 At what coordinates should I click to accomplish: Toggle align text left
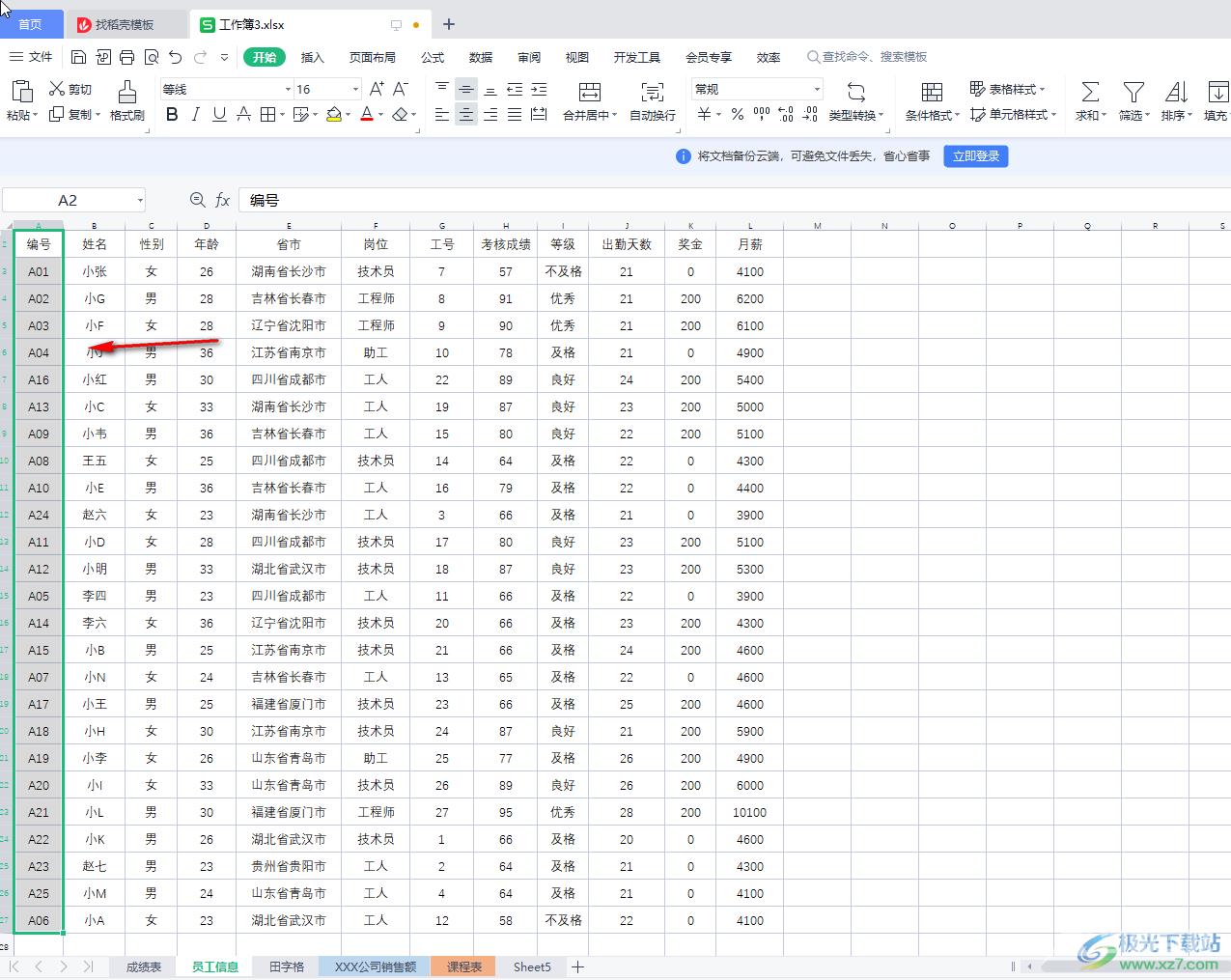point(442,114)
